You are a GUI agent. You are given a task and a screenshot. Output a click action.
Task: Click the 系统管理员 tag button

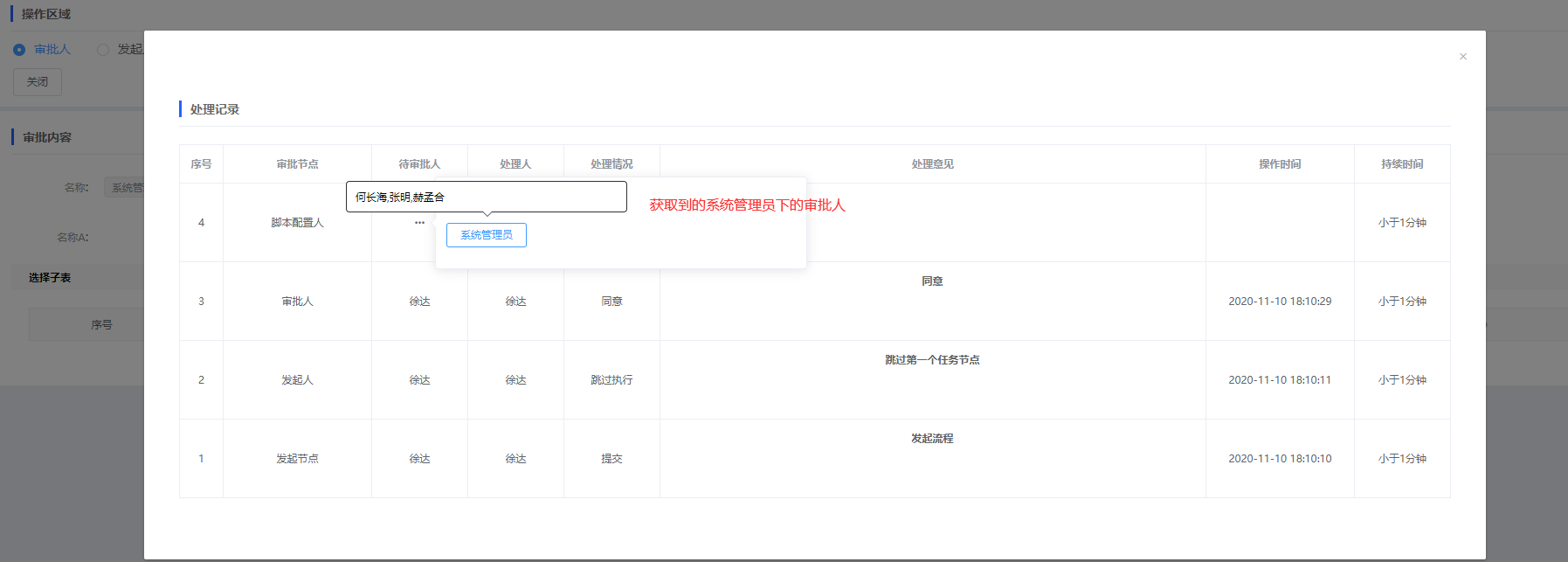point(486,235)
